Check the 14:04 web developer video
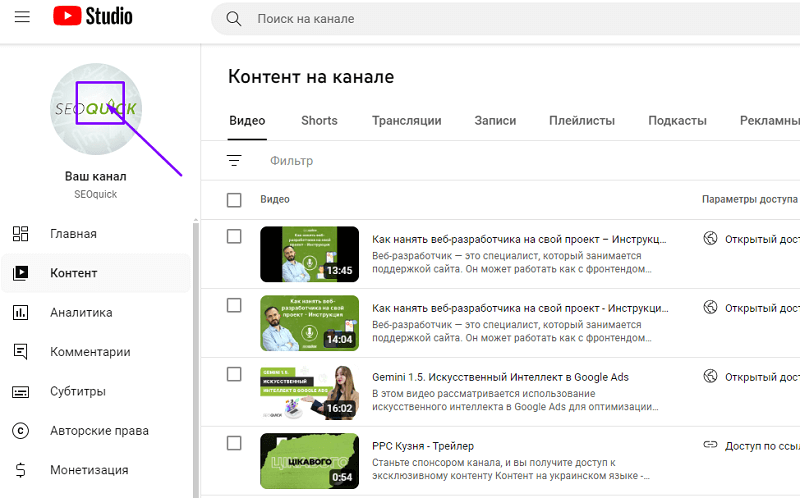Image resolution: width=800 pixels, height=498 pixels. click(234, 305)
